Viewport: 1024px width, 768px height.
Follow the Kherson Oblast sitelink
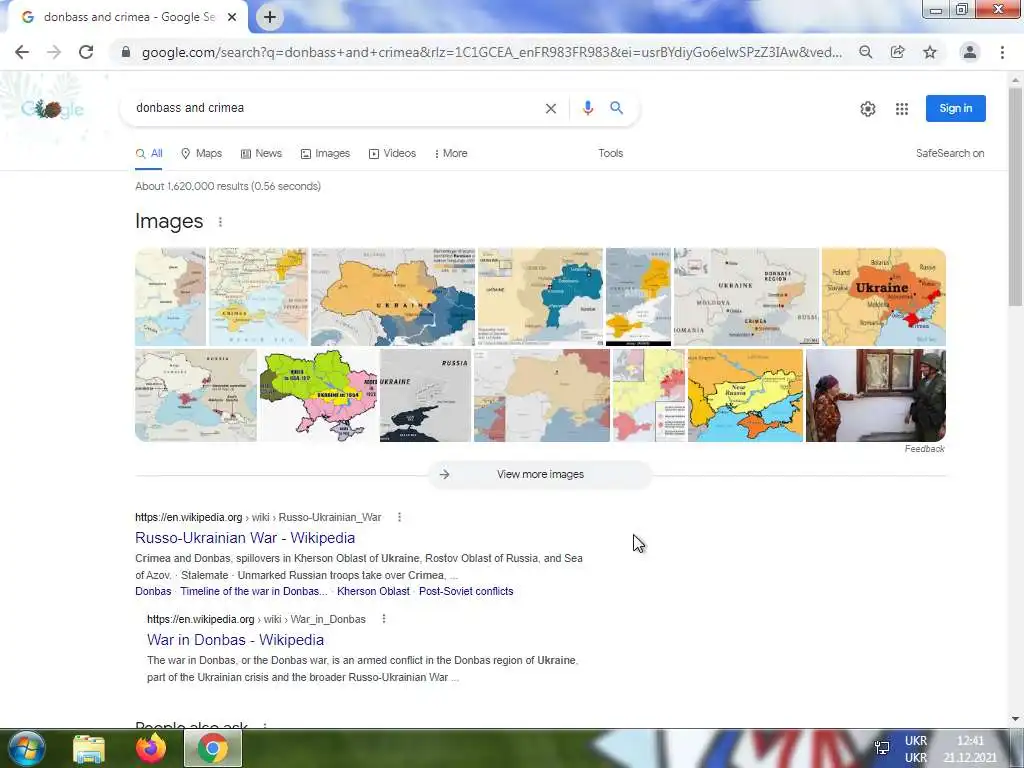[x=373, y=592]
